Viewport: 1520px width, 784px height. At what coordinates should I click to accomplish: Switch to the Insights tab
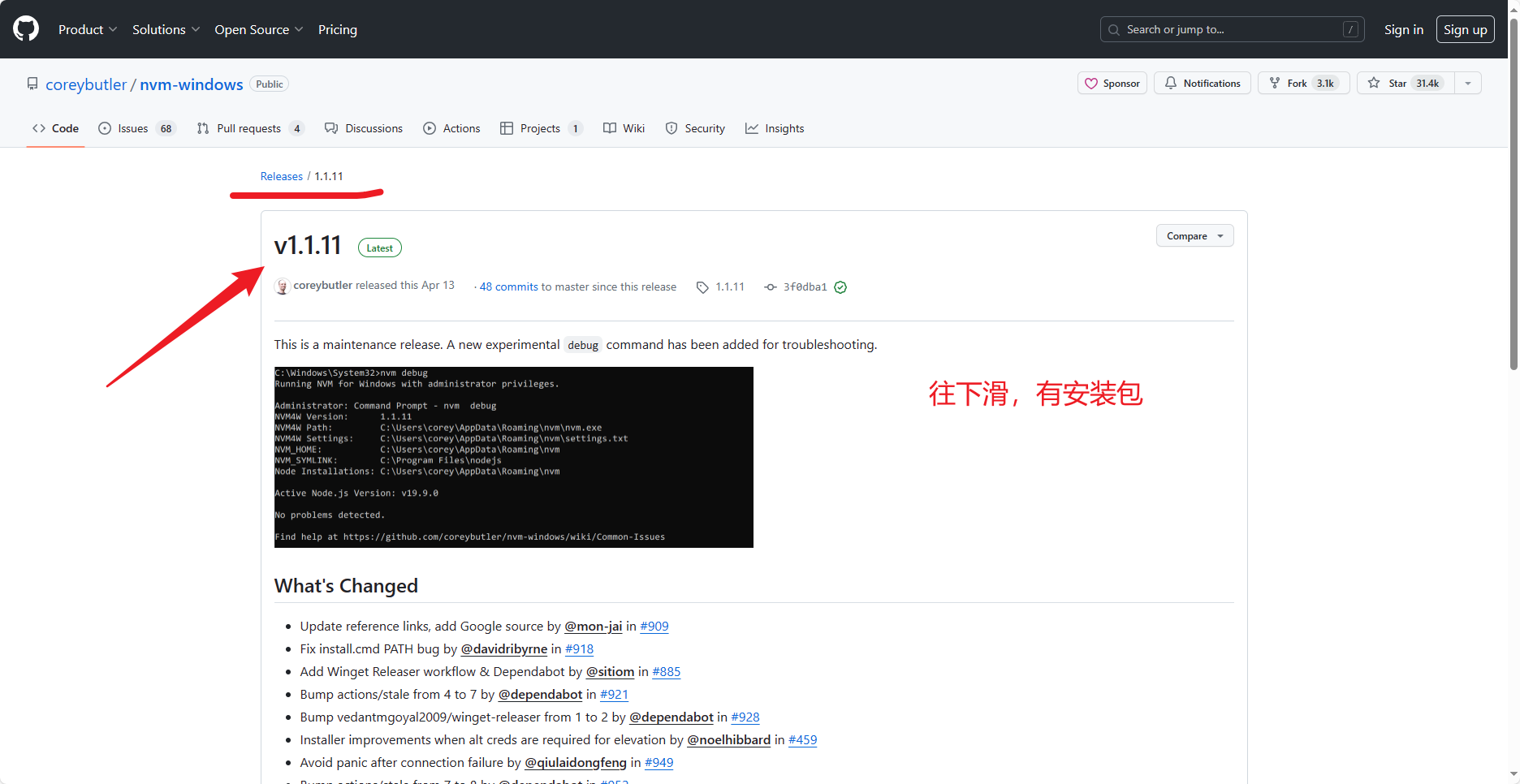(x=775, y=128)
